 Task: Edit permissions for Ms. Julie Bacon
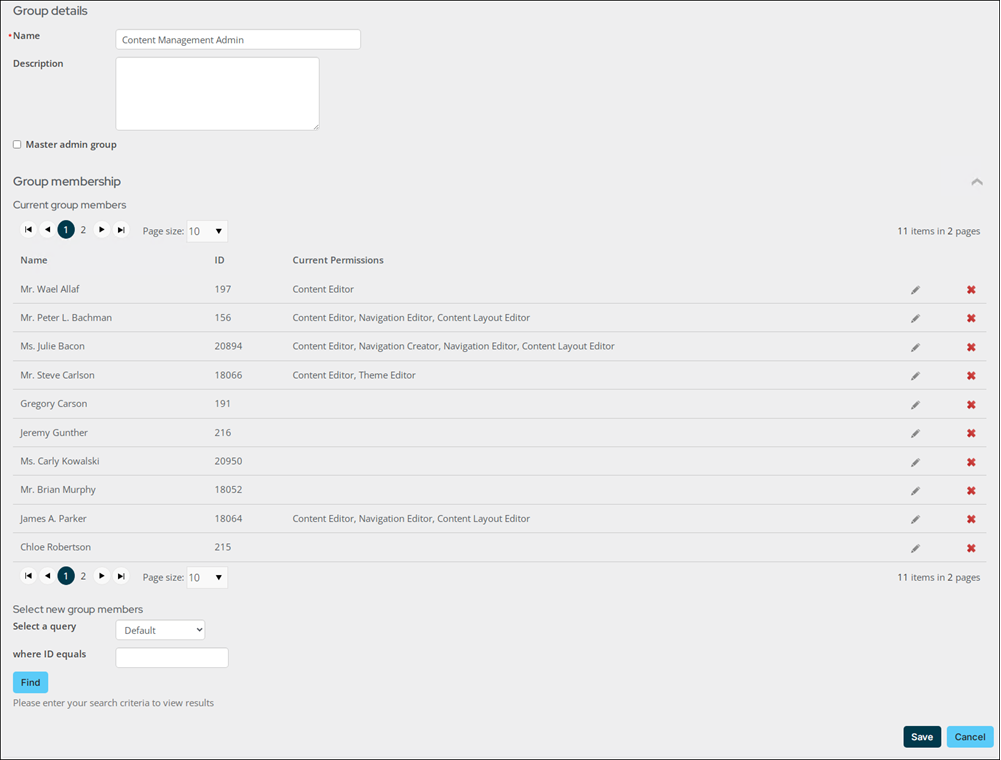point(915,347)
